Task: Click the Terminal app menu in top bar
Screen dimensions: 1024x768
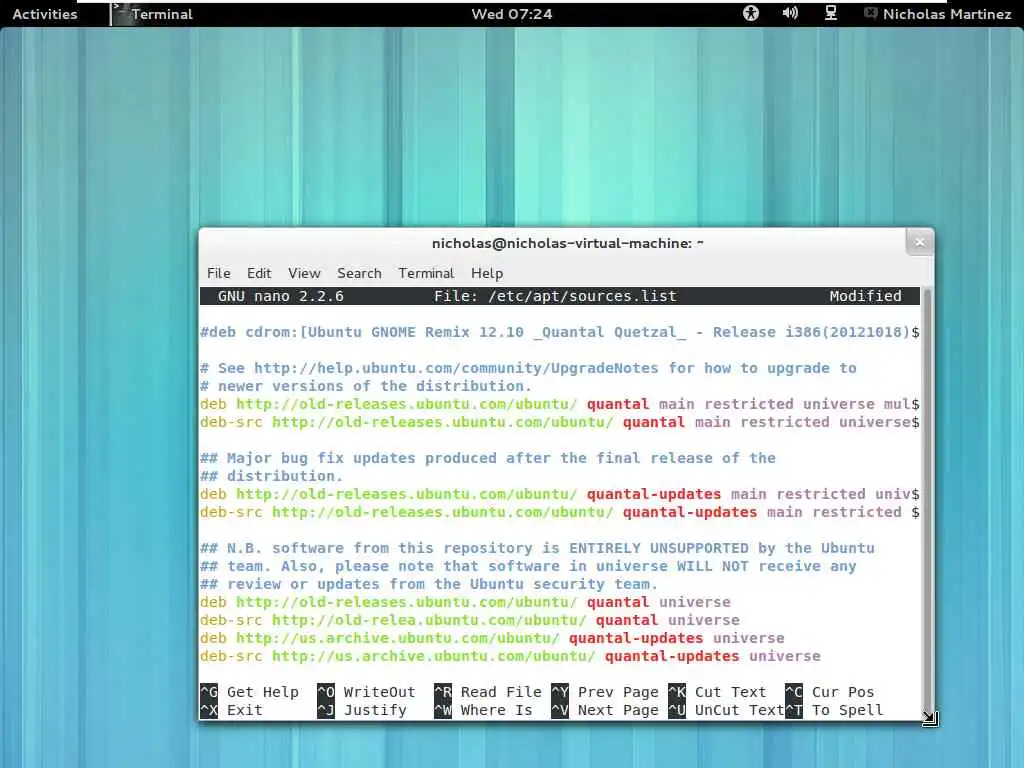Action: click(152, 14)
